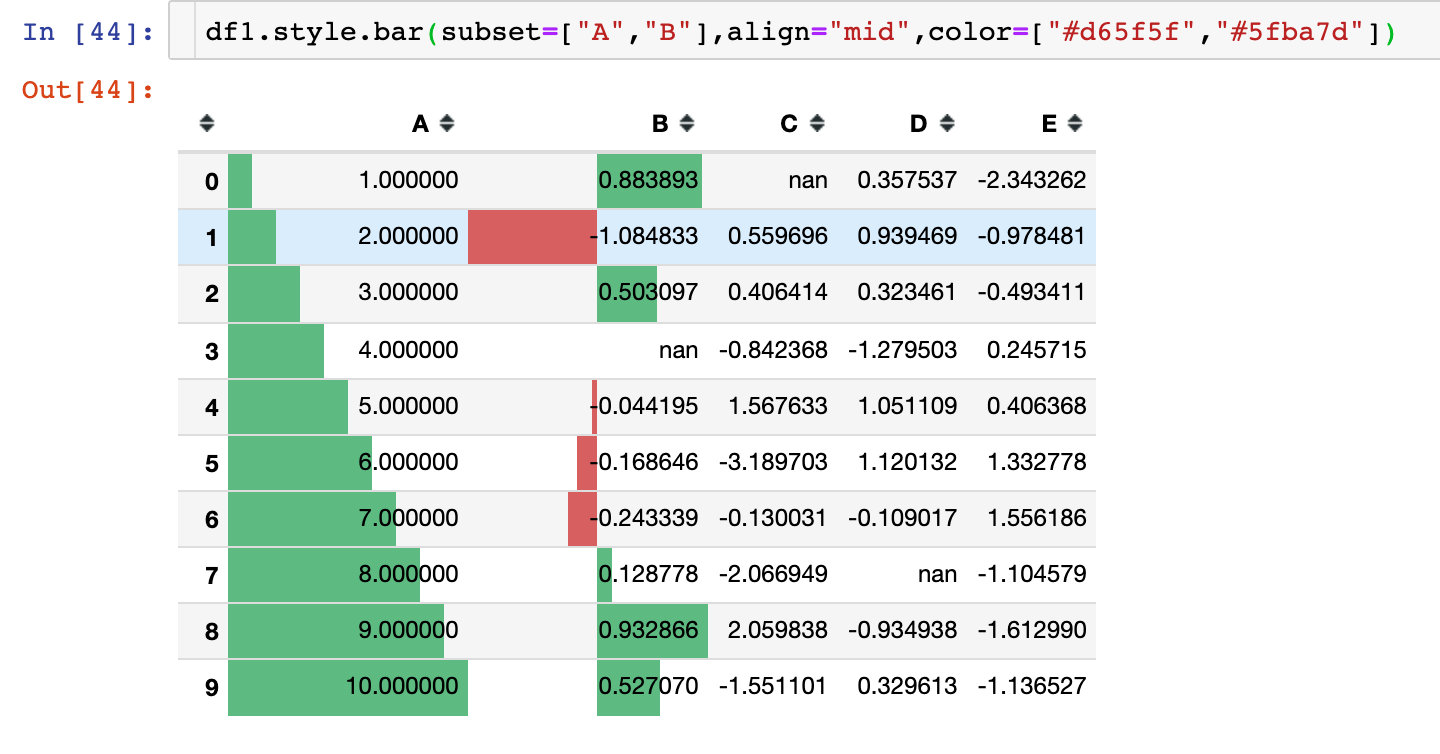The height and width of the screenshot is (754, 1440).
Task: Select row index 3
Action: coord(211,351)
